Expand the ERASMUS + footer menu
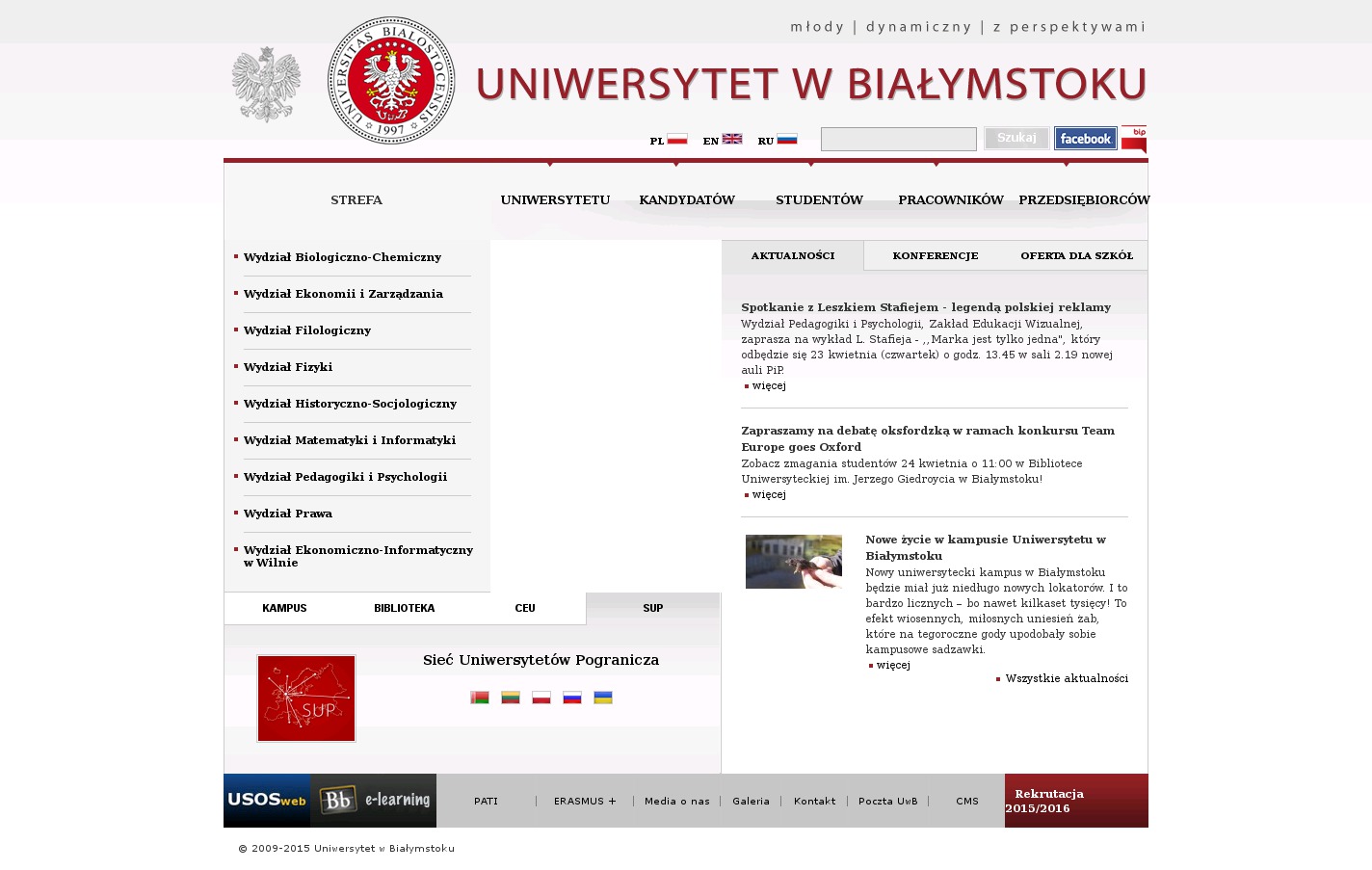Viewport: 1372px width, 870px height. pos(585,802)
